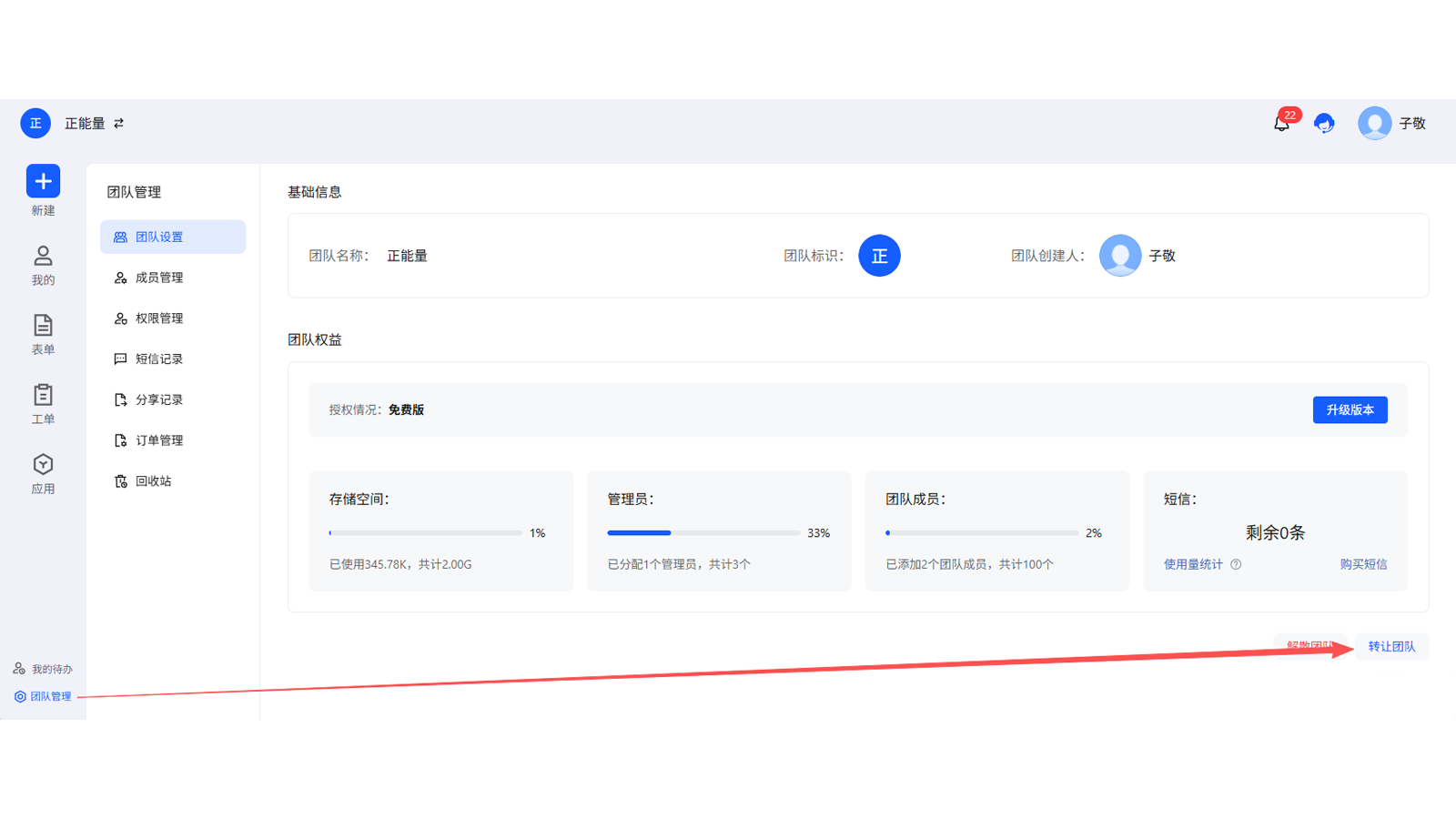Switch to 成员管理
This screenshot has height=819, width=1456.
159,278
